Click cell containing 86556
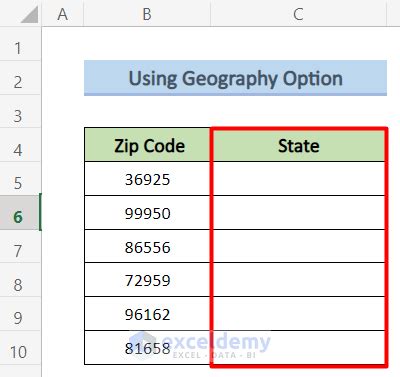This screenshot has height=377, width=400. click(x=147, y=246)
